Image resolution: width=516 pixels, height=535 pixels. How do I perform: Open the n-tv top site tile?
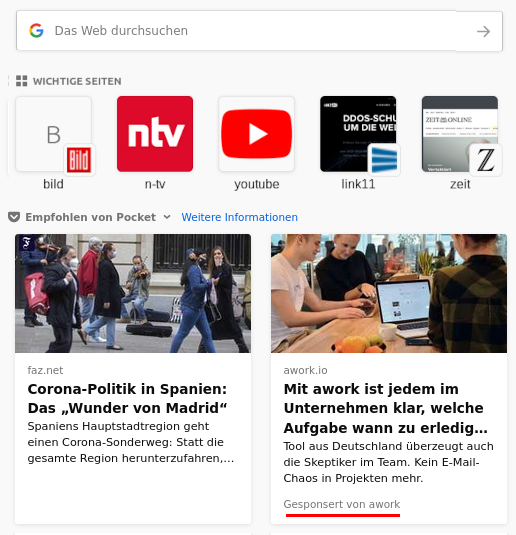[x=155, y=134]
